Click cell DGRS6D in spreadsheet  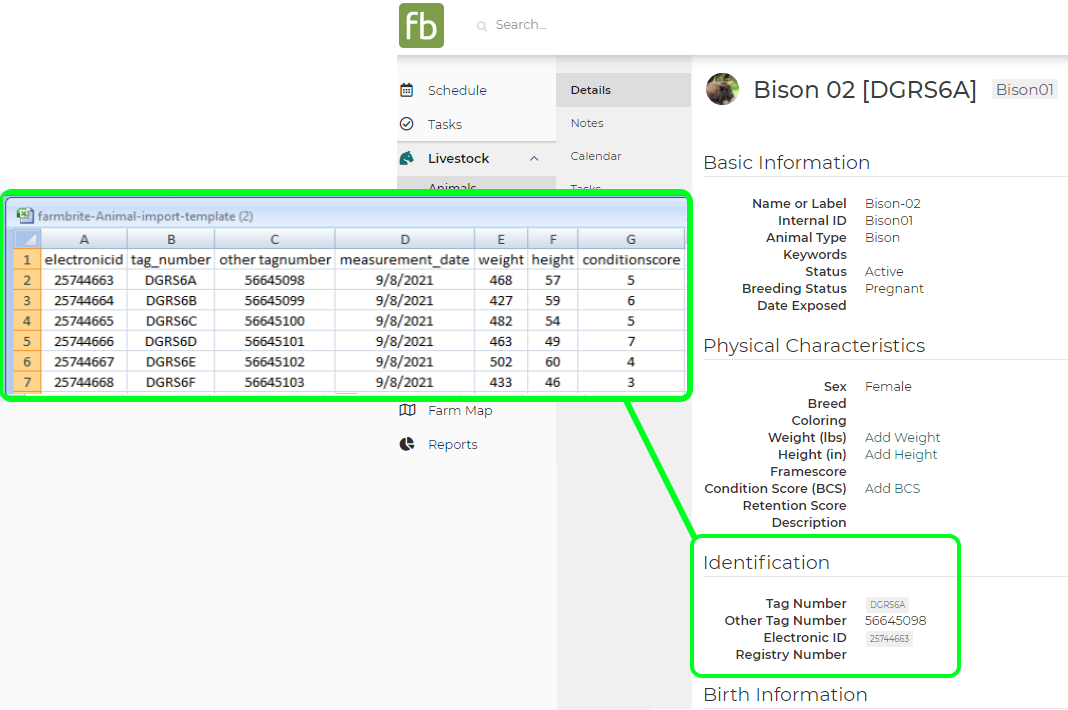pos(171,341)
